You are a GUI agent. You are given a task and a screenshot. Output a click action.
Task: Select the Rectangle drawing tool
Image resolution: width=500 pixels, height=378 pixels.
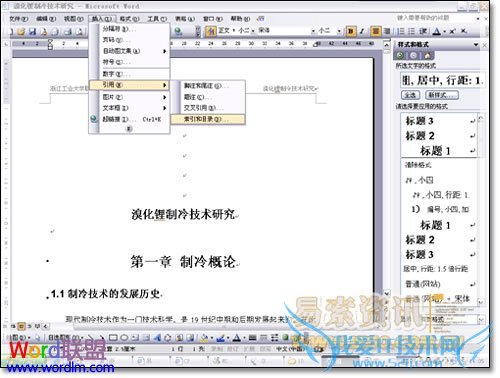coord(113,338)
